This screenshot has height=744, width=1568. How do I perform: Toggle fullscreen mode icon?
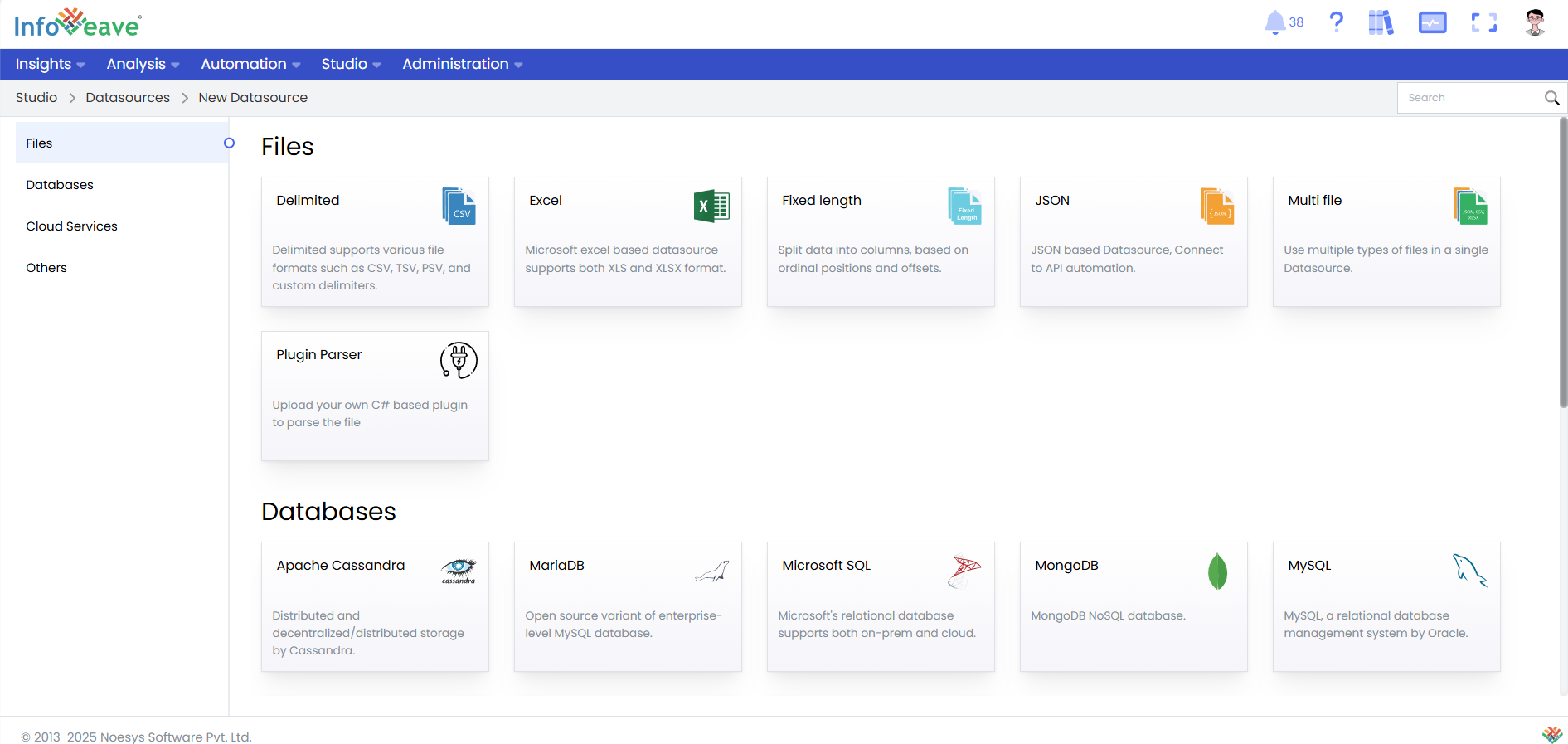click(1484, 22)
